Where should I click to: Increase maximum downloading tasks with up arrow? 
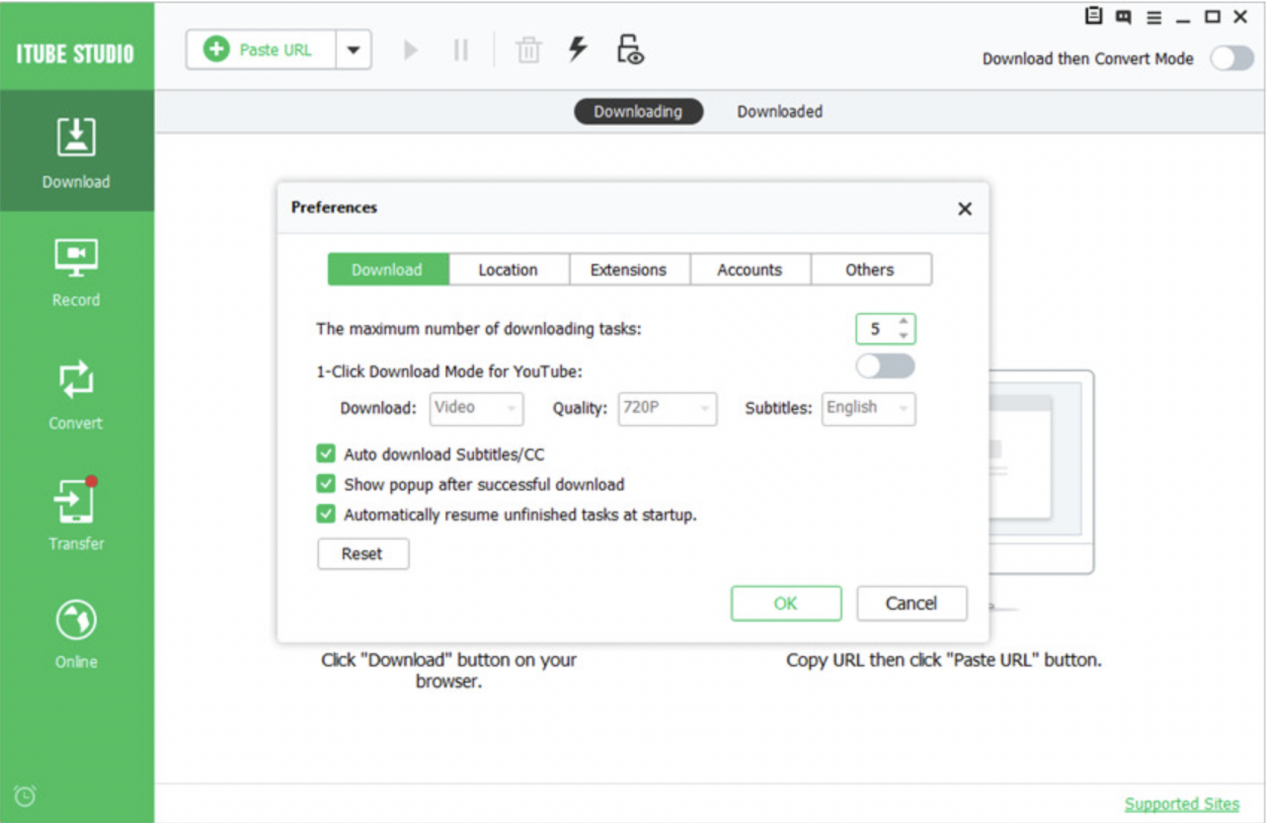click(904, 322)
